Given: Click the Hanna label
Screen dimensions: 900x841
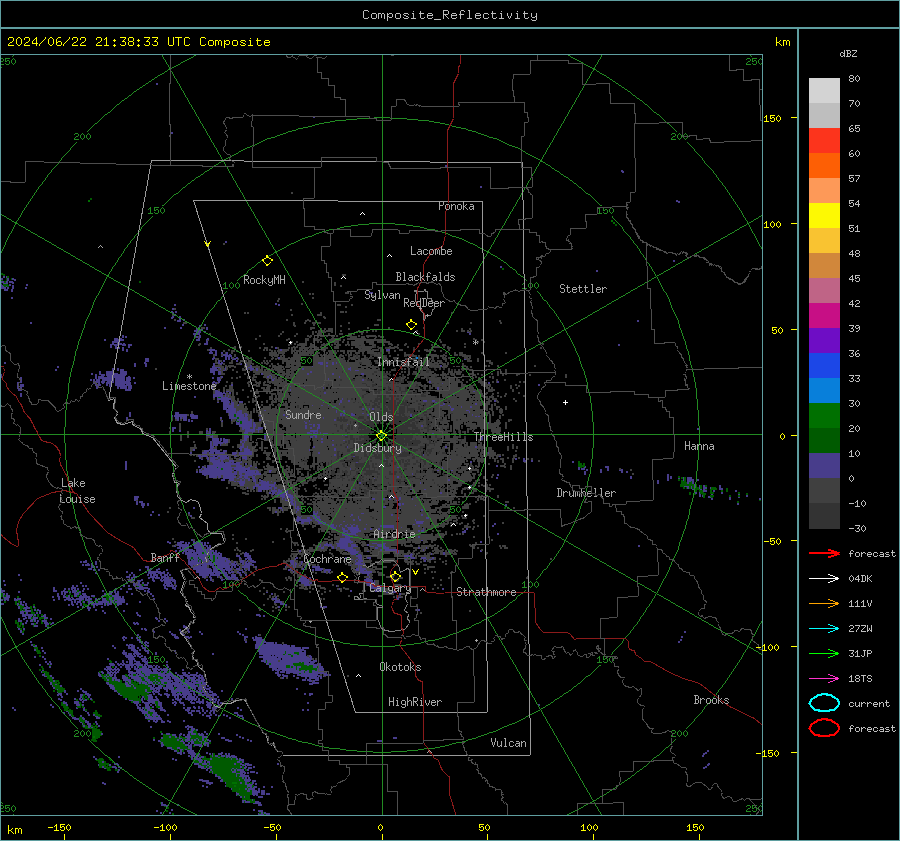Looking at the screenshot, I should 699,446.
